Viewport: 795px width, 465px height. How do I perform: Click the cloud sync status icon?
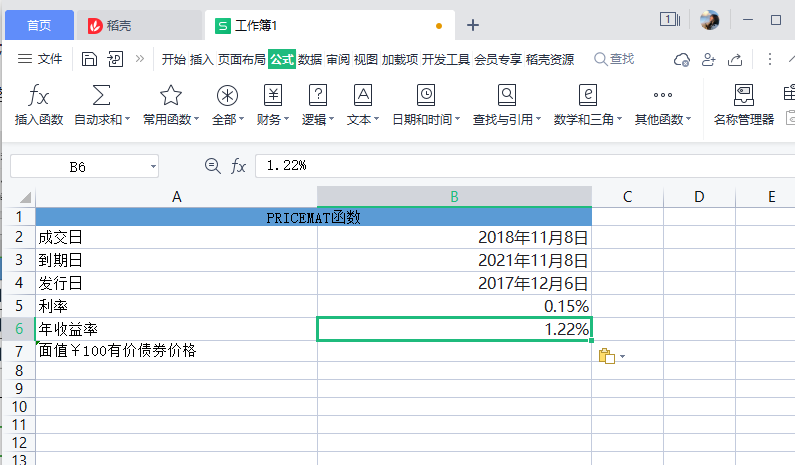pos(681,60)
